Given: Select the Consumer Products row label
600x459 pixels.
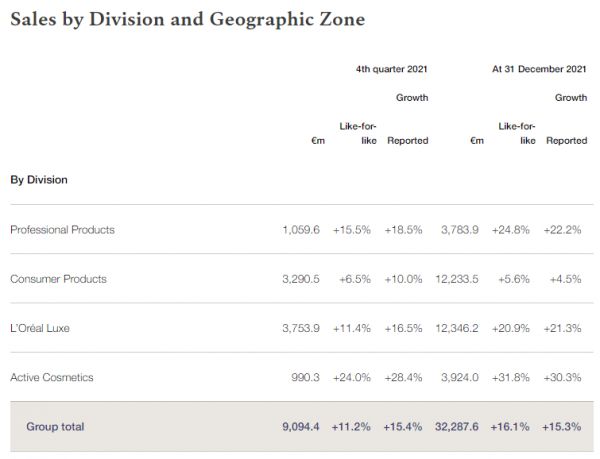Looking at the screenshot, I should (x=58, y=279).
